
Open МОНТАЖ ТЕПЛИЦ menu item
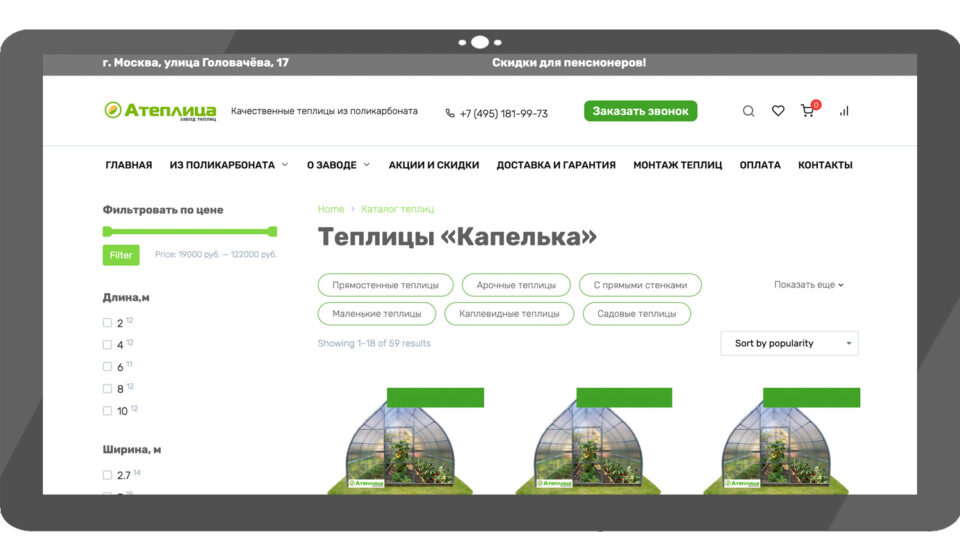[678, 165]
